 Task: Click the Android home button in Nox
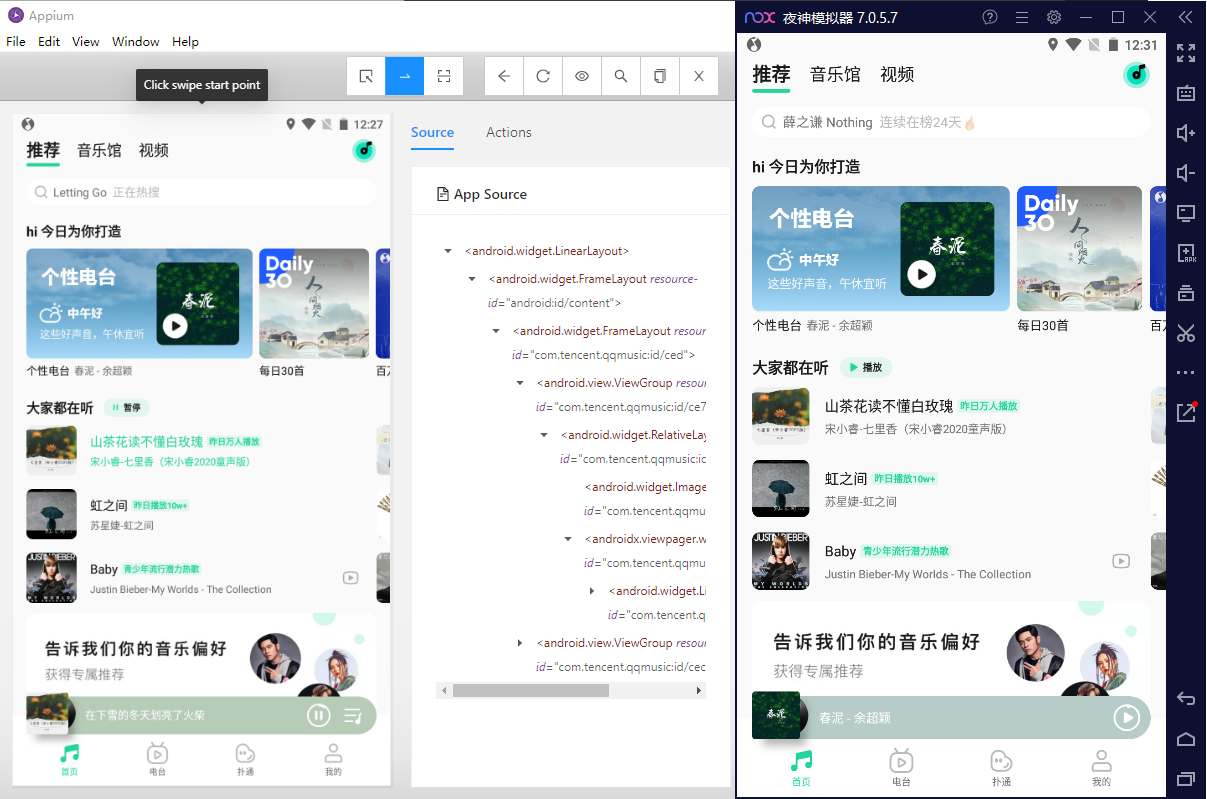click(x=1186, y=738)
